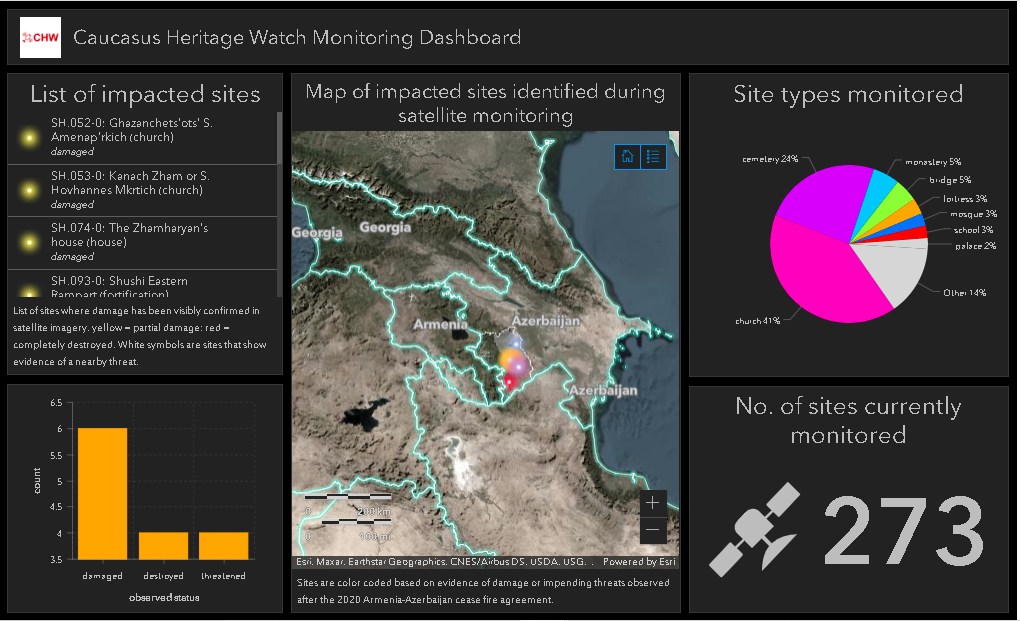Select the Ghazanchets'ots' church list entry

tap(140, 137)
